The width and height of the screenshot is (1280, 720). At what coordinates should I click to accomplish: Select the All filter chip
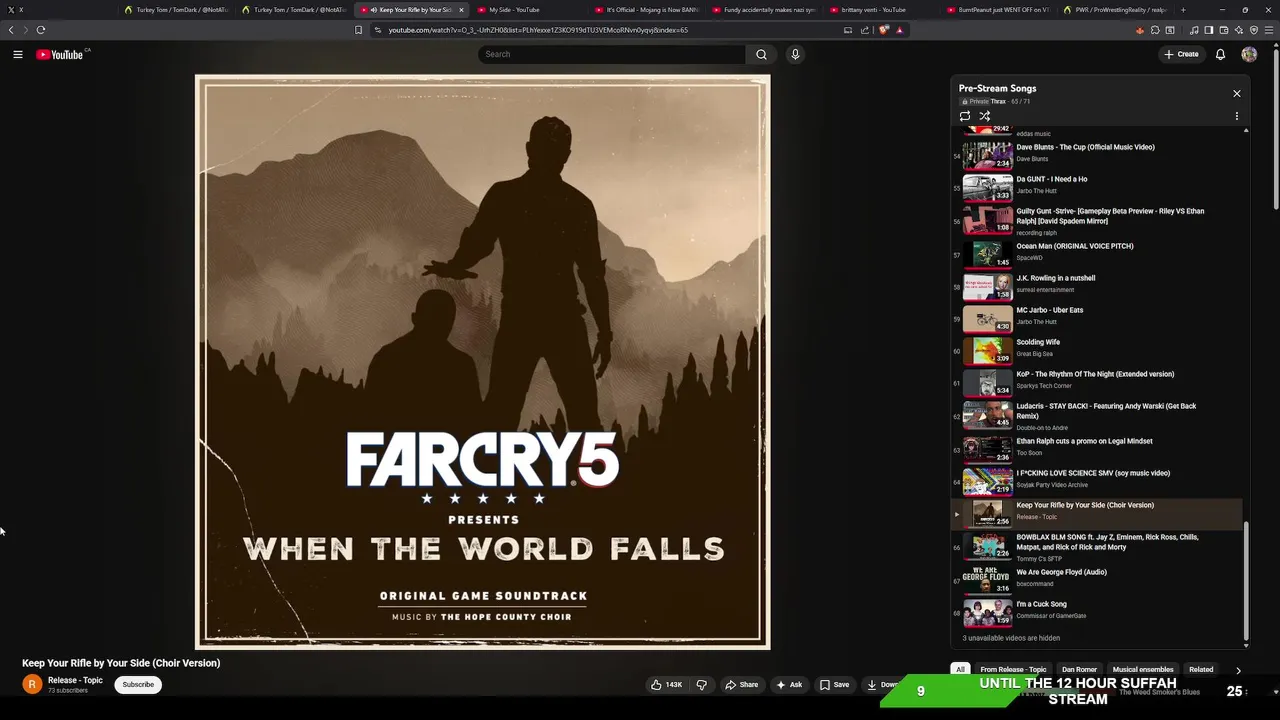pos(960,669)
